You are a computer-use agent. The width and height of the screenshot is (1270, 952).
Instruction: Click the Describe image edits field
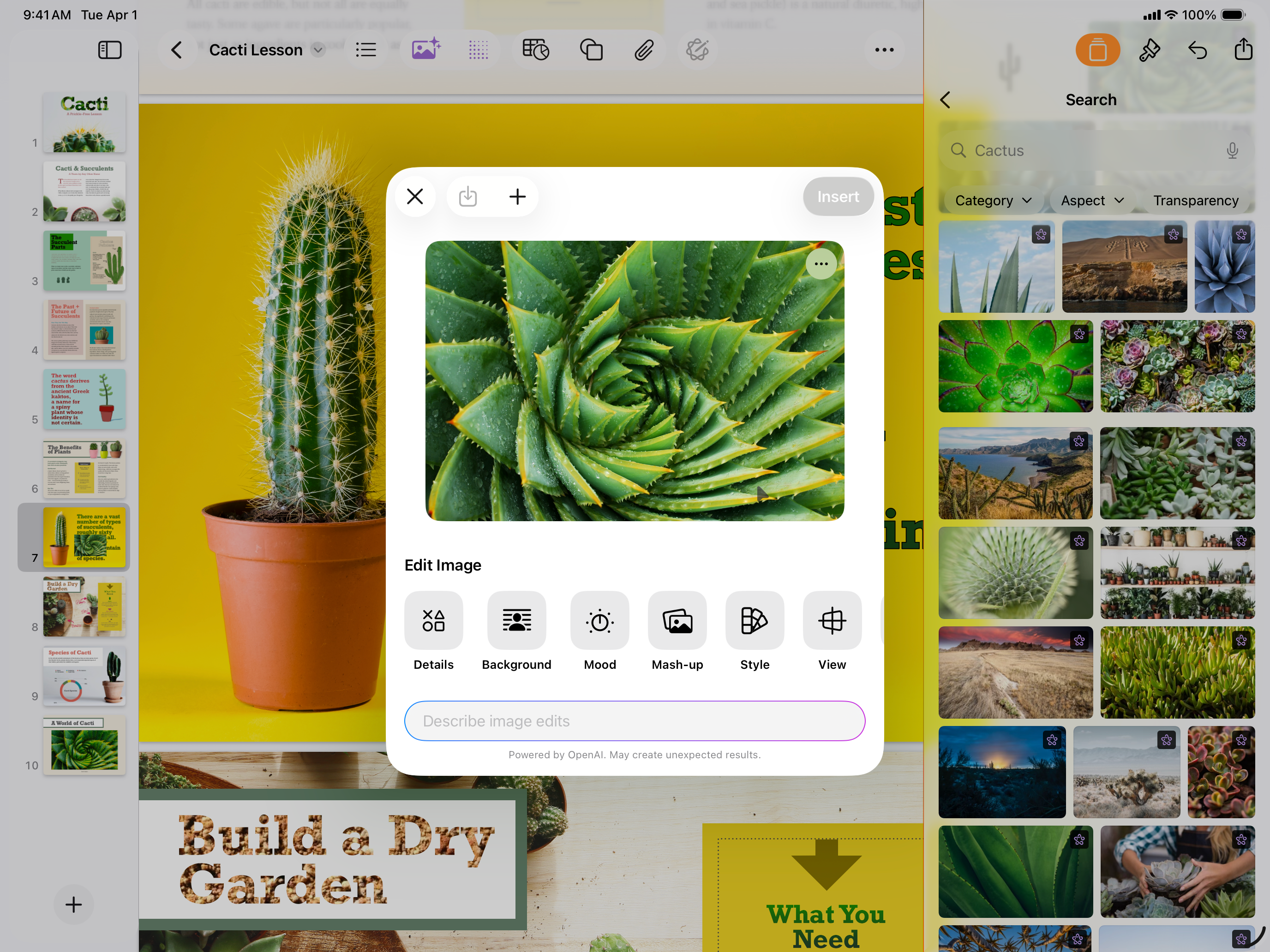tap(635, 721)
